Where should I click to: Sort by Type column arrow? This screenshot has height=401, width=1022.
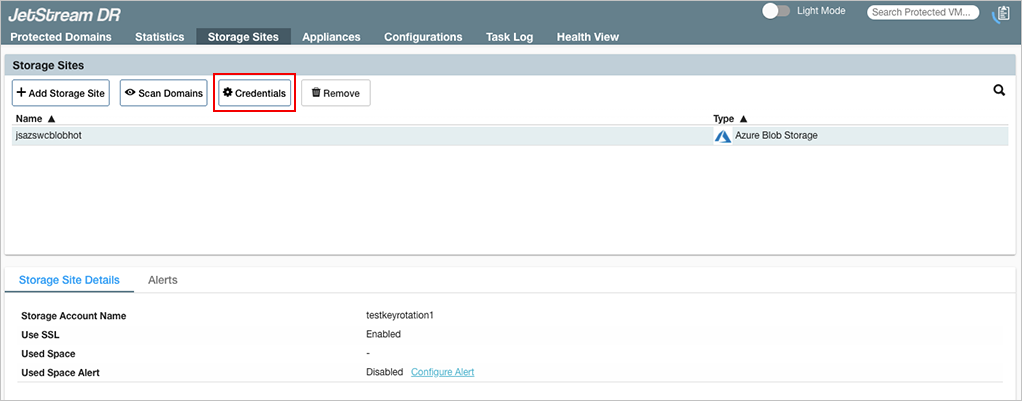[x=743, y=118]
